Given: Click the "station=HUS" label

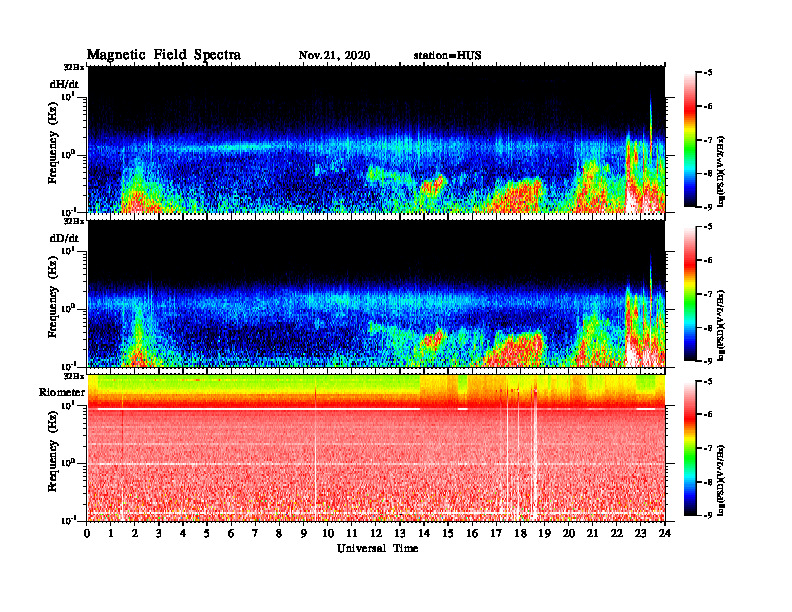Looking at the screenshot, I should [x=447, y=56].
